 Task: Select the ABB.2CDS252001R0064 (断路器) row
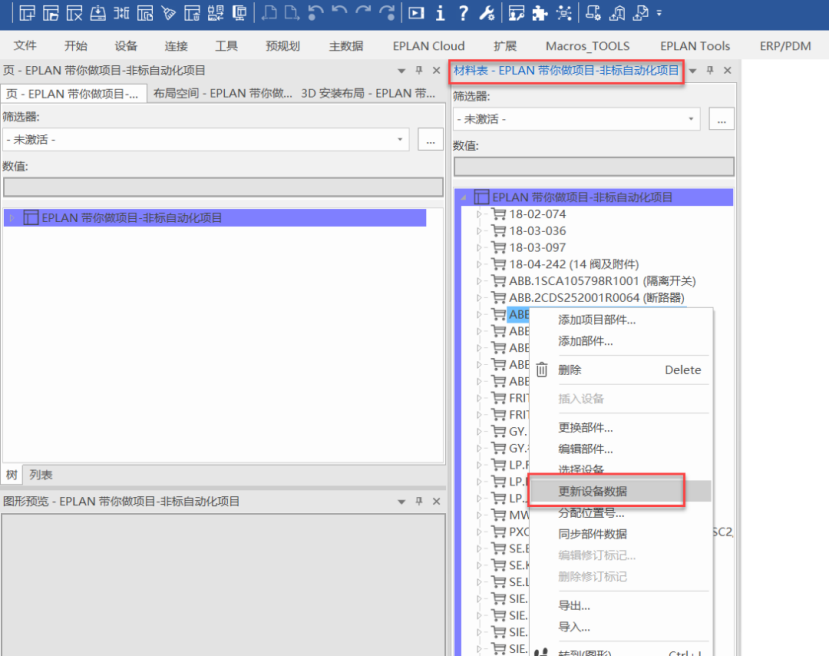(597, 298)
